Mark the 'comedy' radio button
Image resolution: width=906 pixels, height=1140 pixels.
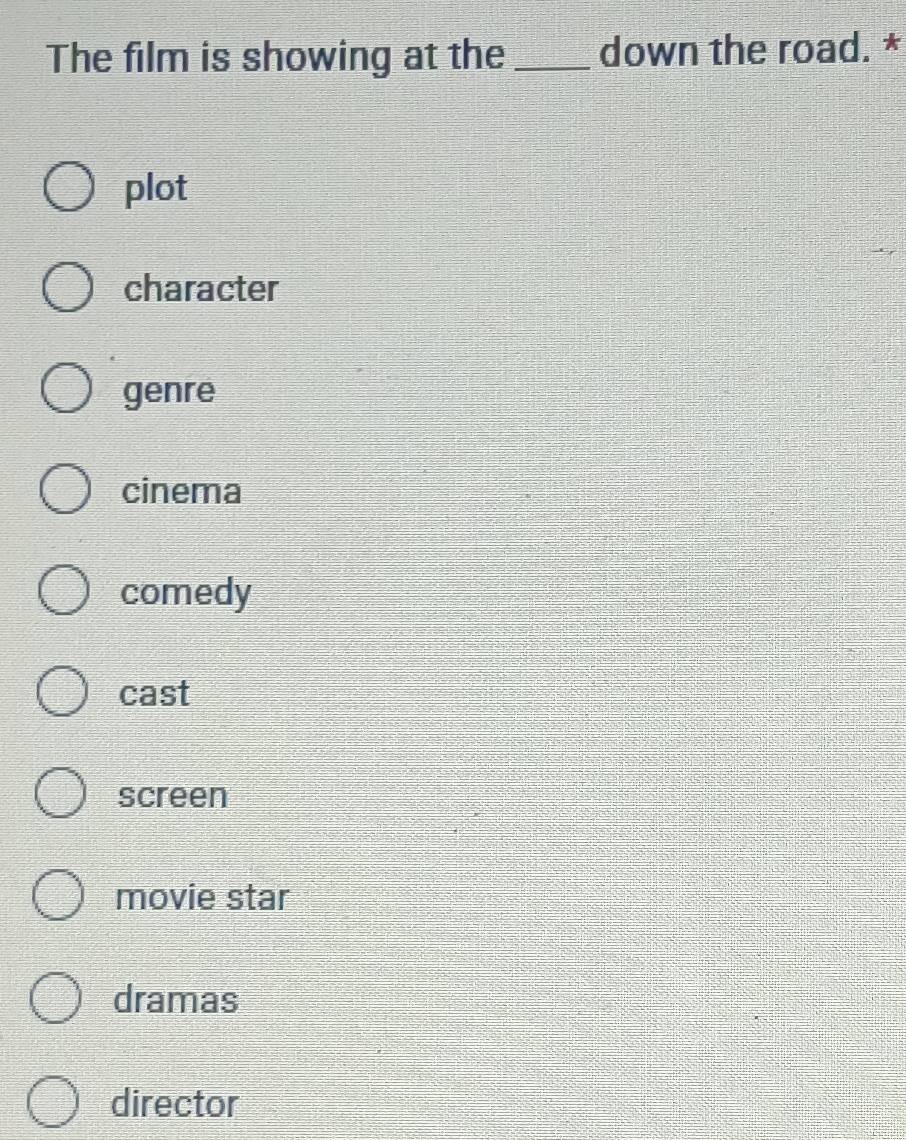[64, 590]
